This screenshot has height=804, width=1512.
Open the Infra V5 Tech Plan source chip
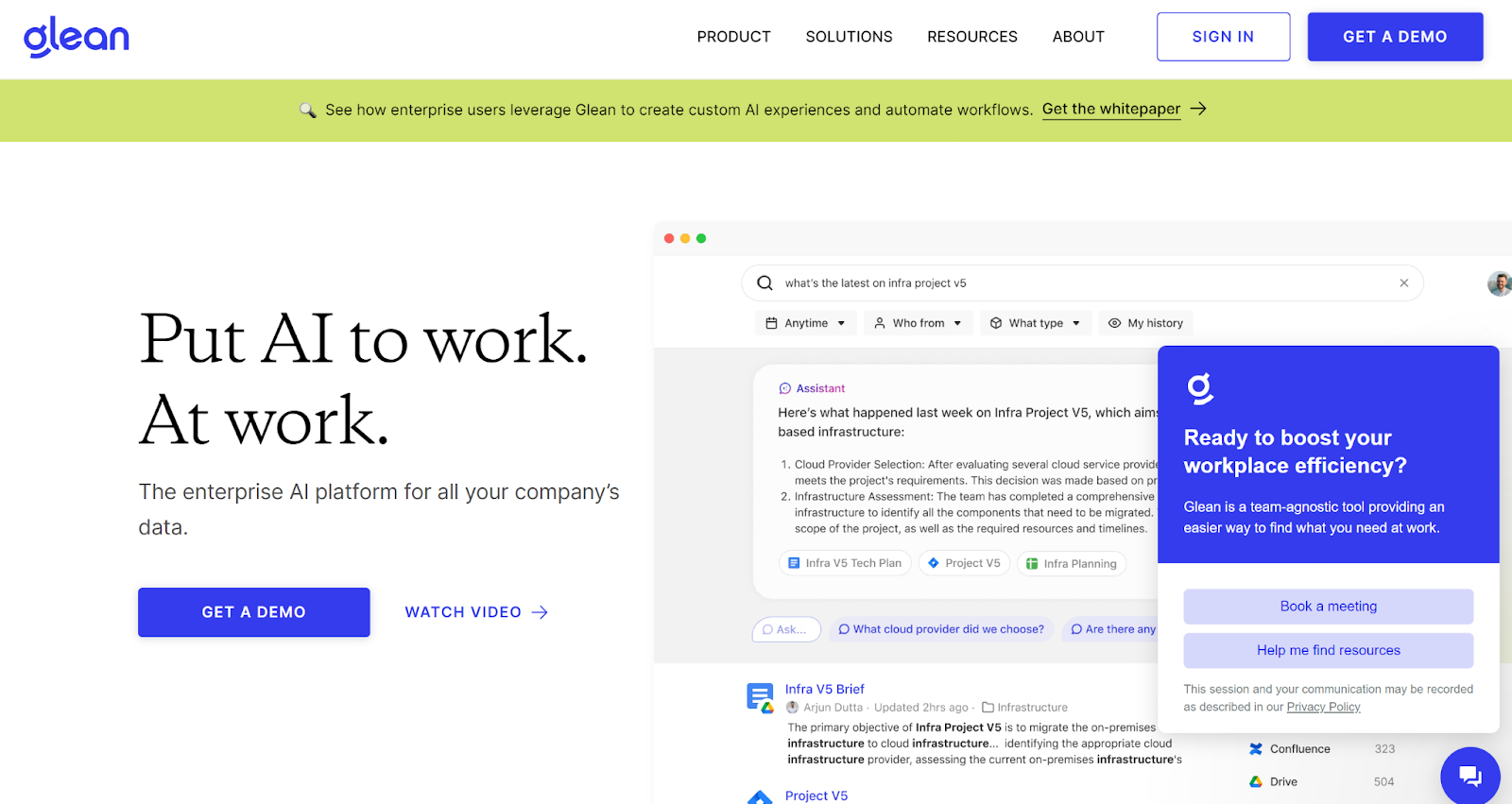(845, 563)
